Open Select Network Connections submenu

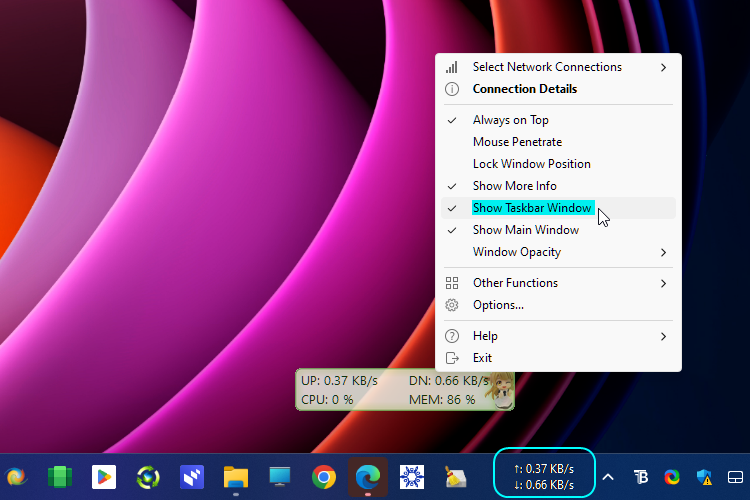(x=558, y=67)
